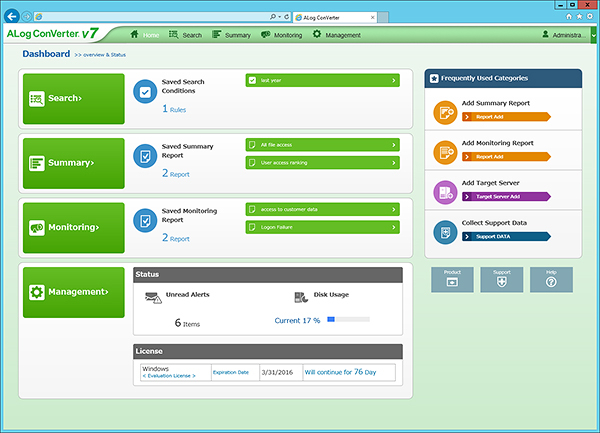Open the Product tile

coord(452,280)
